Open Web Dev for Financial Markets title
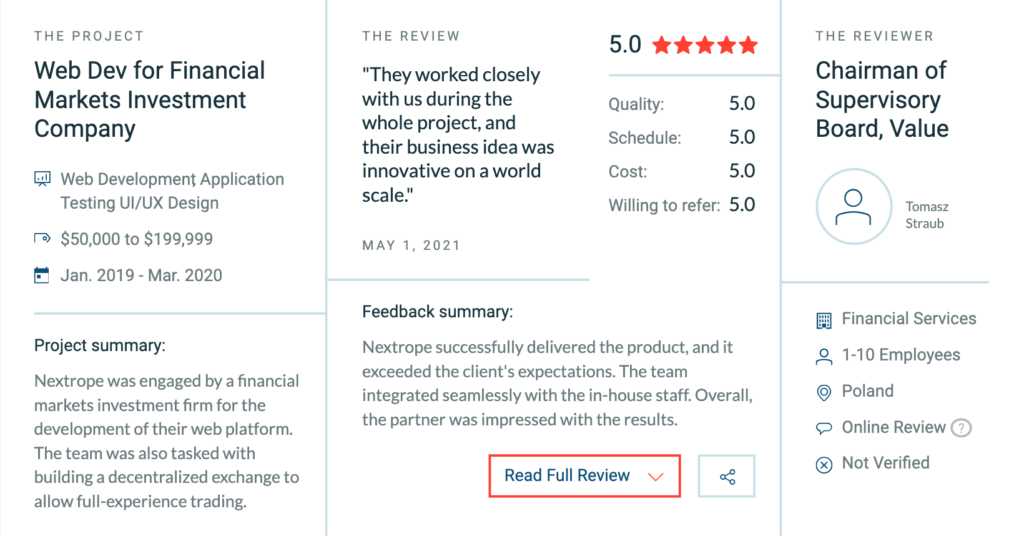 pos(150,99)
